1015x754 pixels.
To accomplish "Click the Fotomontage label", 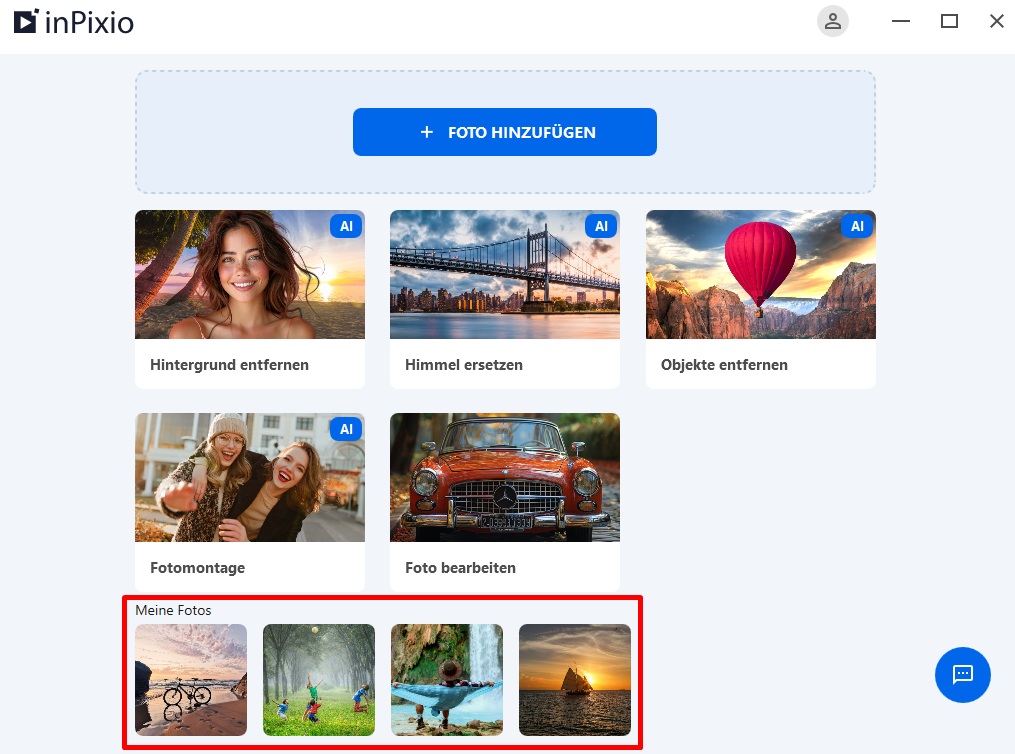I will pos(197,568).
